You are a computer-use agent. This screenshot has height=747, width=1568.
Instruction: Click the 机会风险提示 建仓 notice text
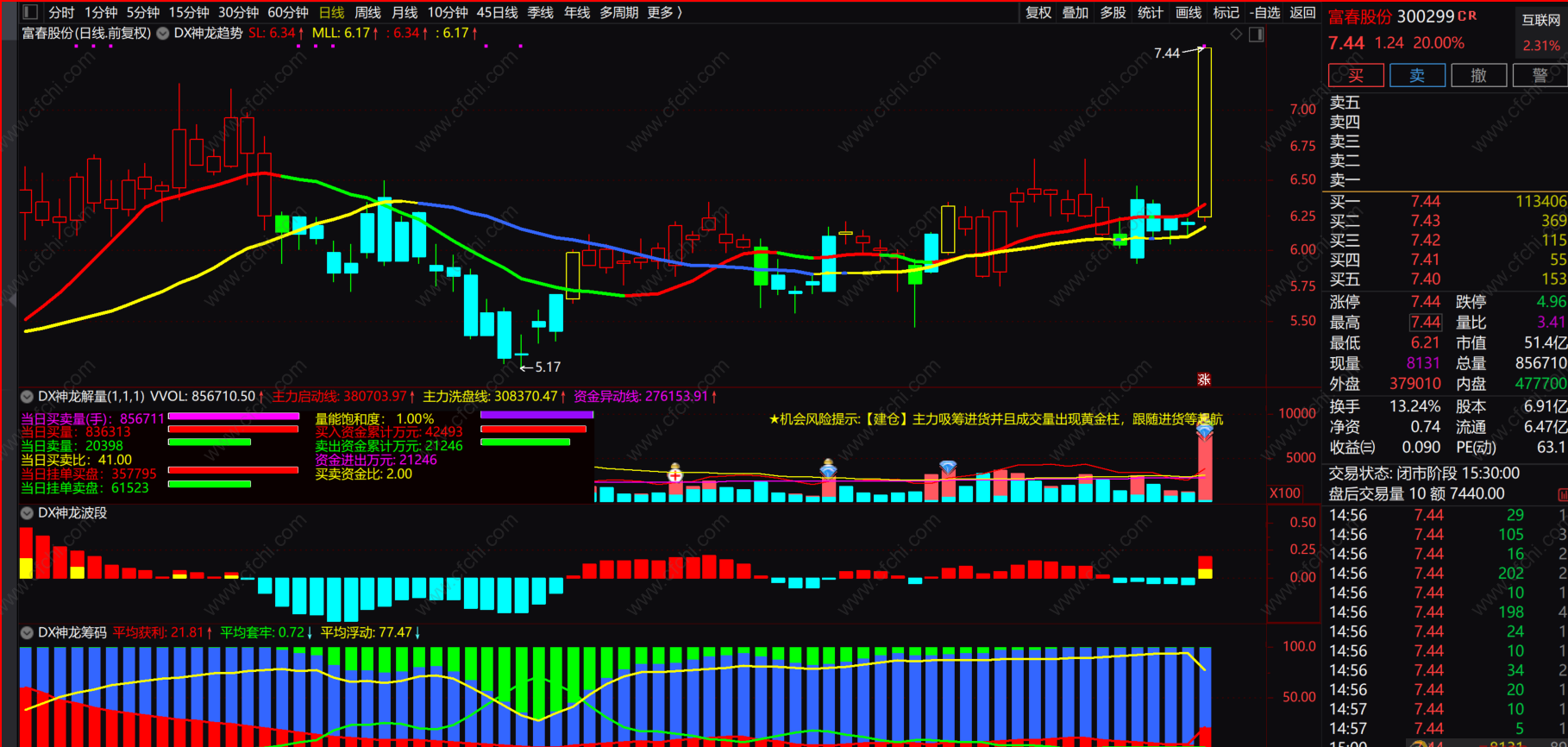click(996, 419)
